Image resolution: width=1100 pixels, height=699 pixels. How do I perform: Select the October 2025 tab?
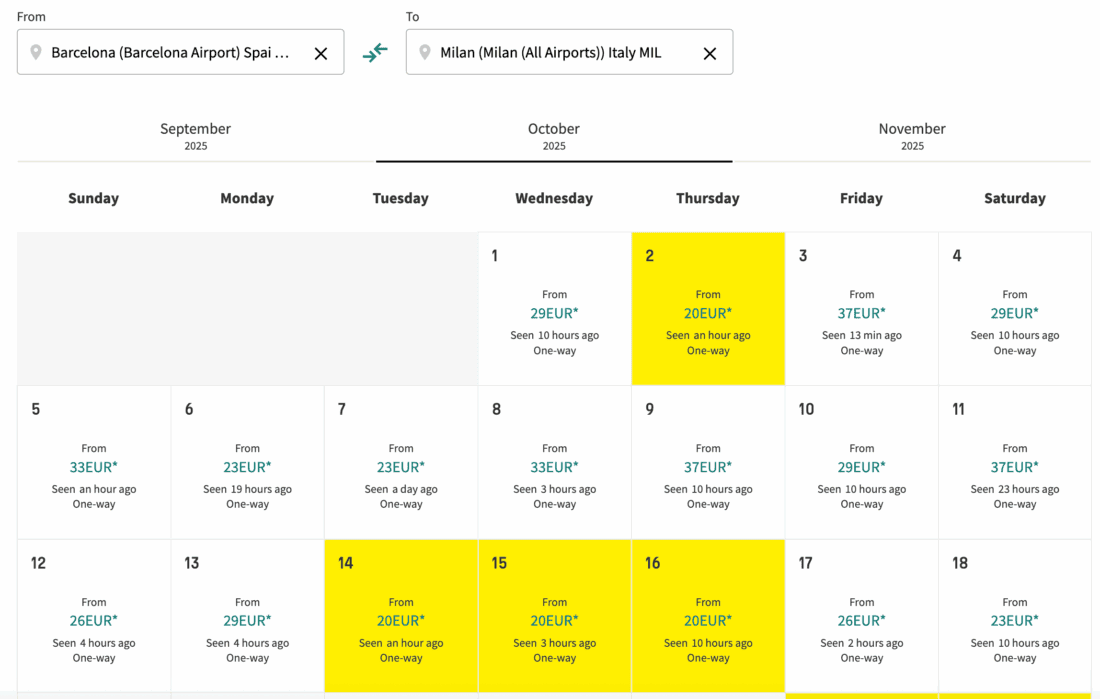554,137
